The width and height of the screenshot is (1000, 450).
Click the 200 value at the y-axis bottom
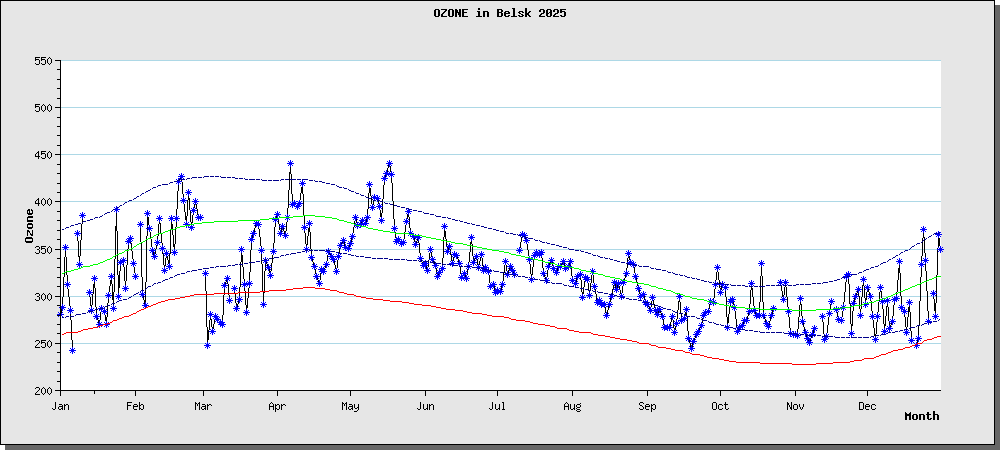pos(42,391)
